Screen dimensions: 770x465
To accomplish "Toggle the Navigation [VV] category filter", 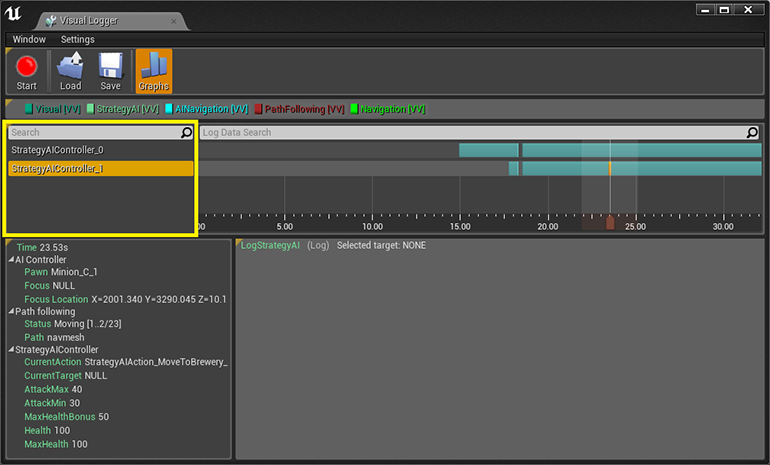I will pyautogui.click(x=388, y=109).
